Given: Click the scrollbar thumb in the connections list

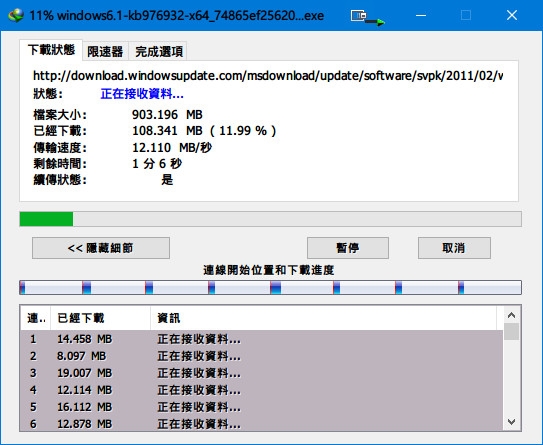Looking at the screenshot, I should click(511, 331).
